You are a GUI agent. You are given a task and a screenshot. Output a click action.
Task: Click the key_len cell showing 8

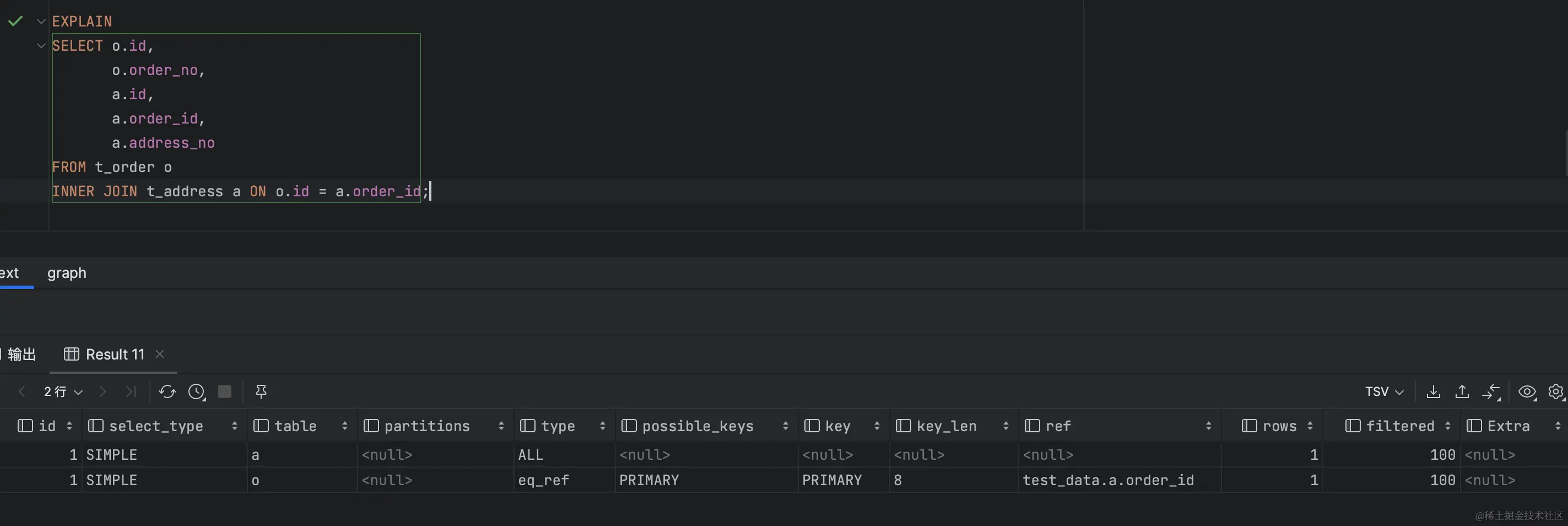[954, 480]
